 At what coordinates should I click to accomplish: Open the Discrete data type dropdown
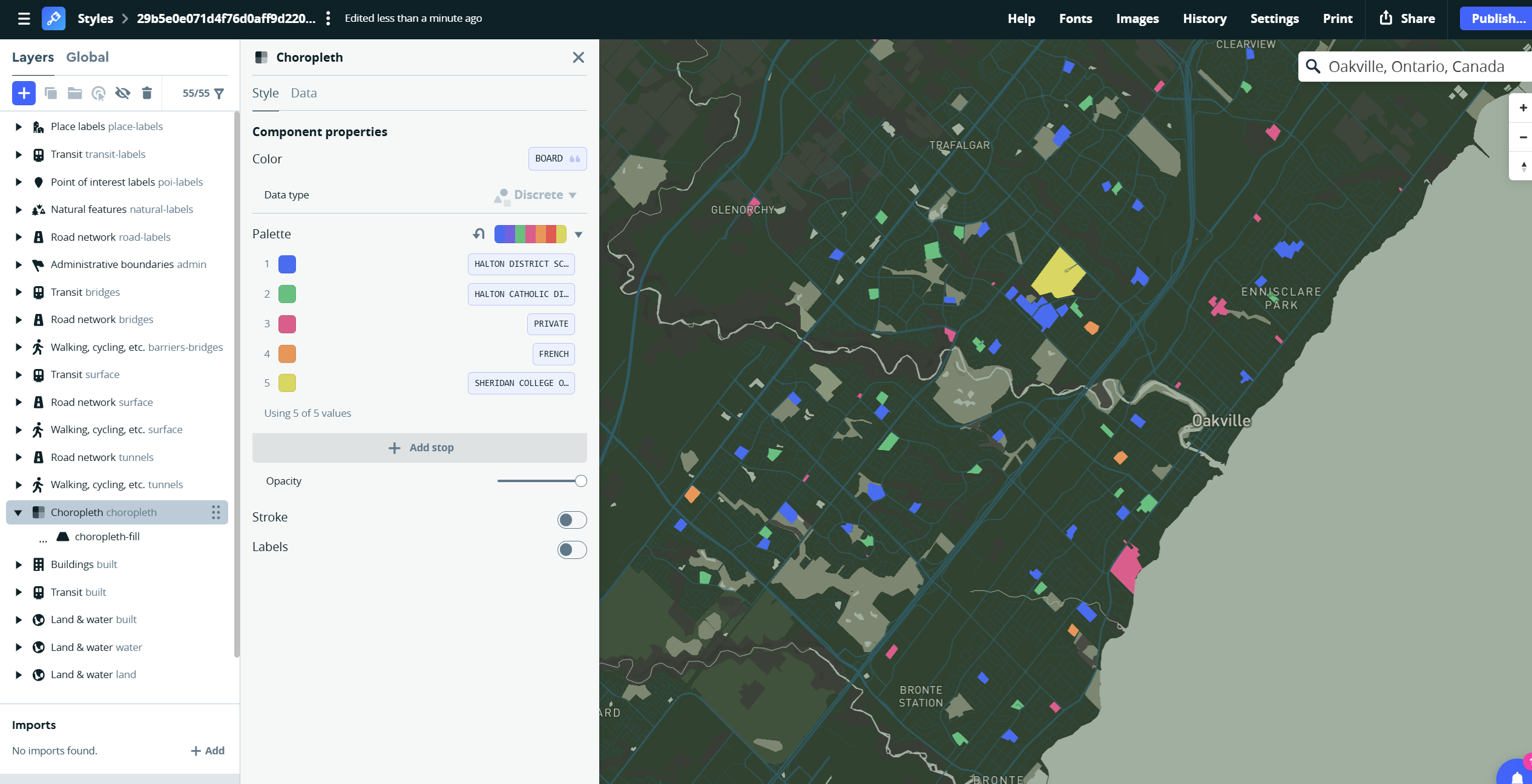pos(538,195)
